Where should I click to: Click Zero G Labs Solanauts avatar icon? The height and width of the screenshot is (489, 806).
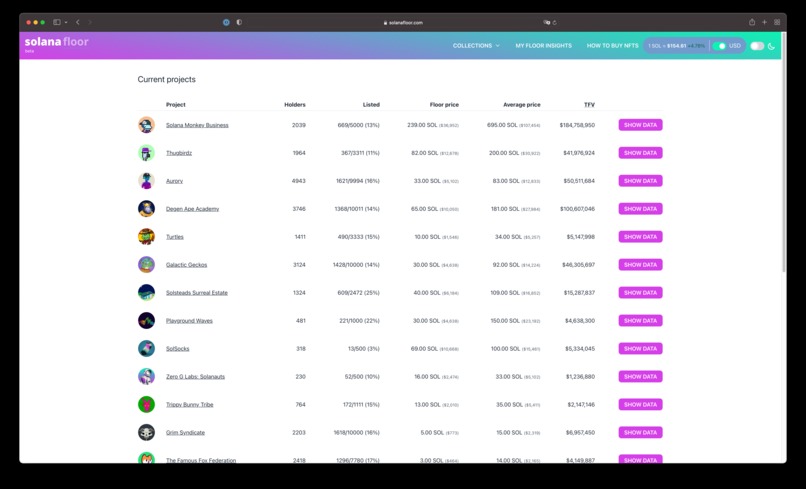pyautogui.click(x=146, y=376)
